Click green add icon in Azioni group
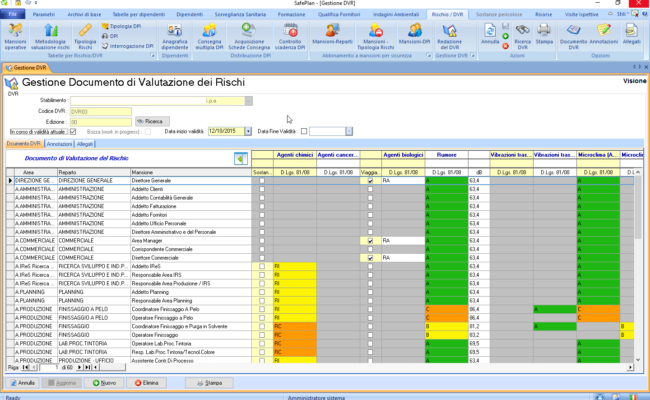The height and width of the screenshot is (400, 650). click(505, 36)
